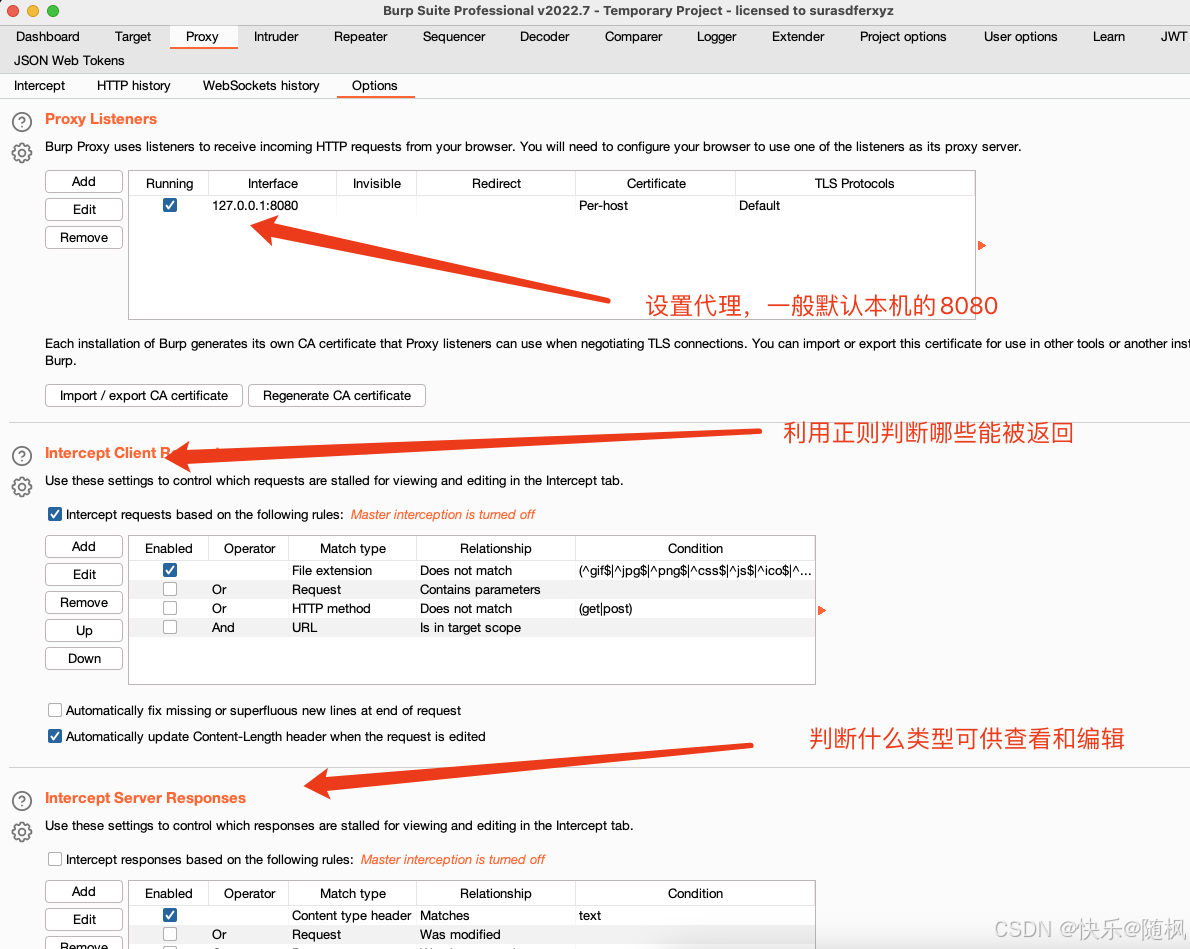
Task: Click the 'Per-host' certificate cell
Action: tap(655, 206)
